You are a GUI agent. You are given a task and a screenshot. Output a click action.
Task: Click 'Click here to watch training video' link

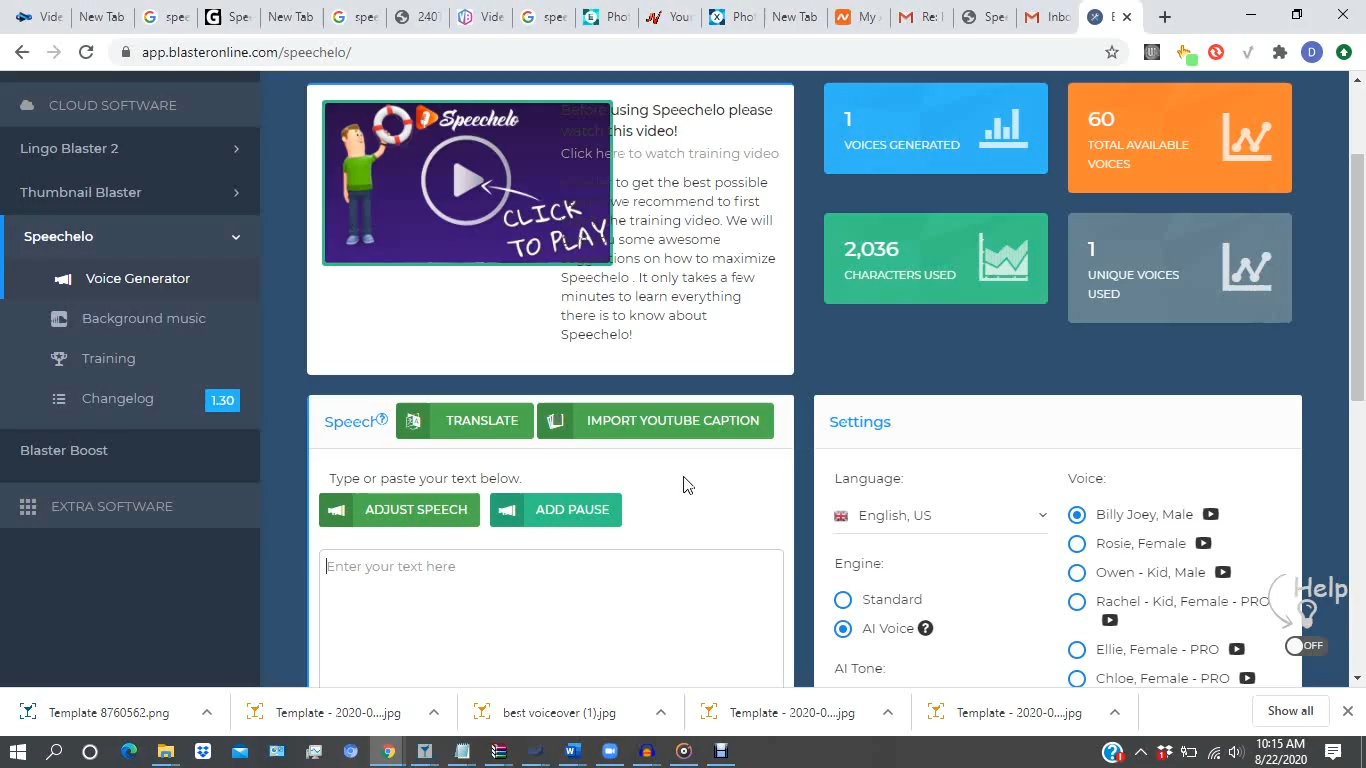coord(670,153)
